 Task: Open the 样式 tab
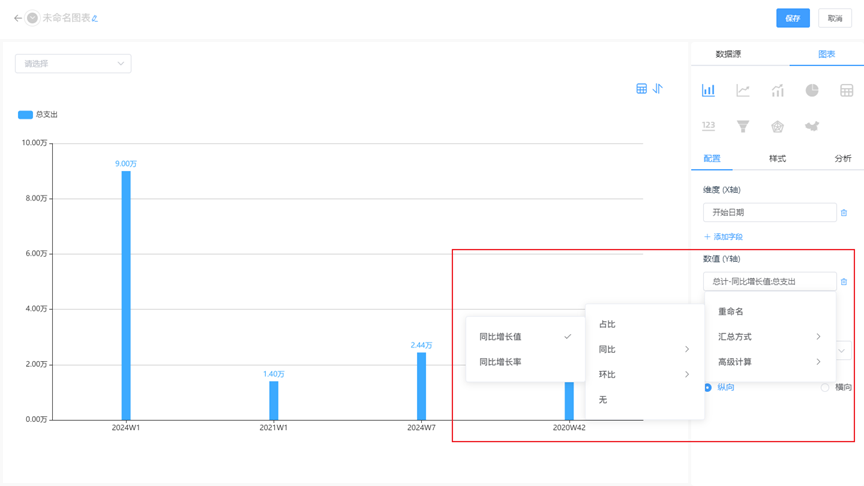[777, 159]
